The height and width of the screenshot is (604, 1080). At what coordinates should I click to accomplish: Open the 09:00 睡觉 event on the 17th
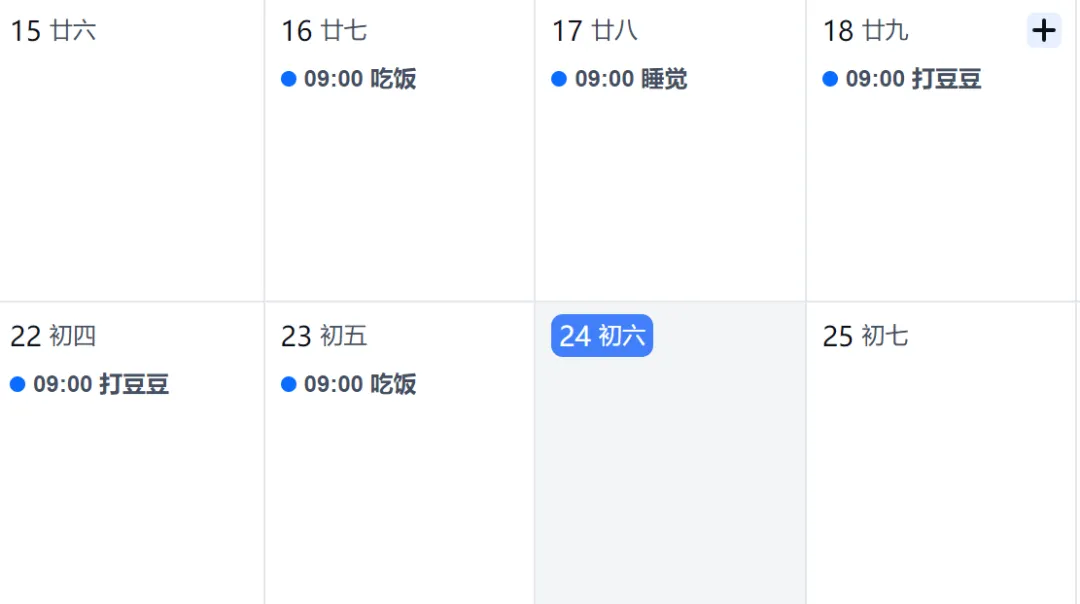[619, 79]
